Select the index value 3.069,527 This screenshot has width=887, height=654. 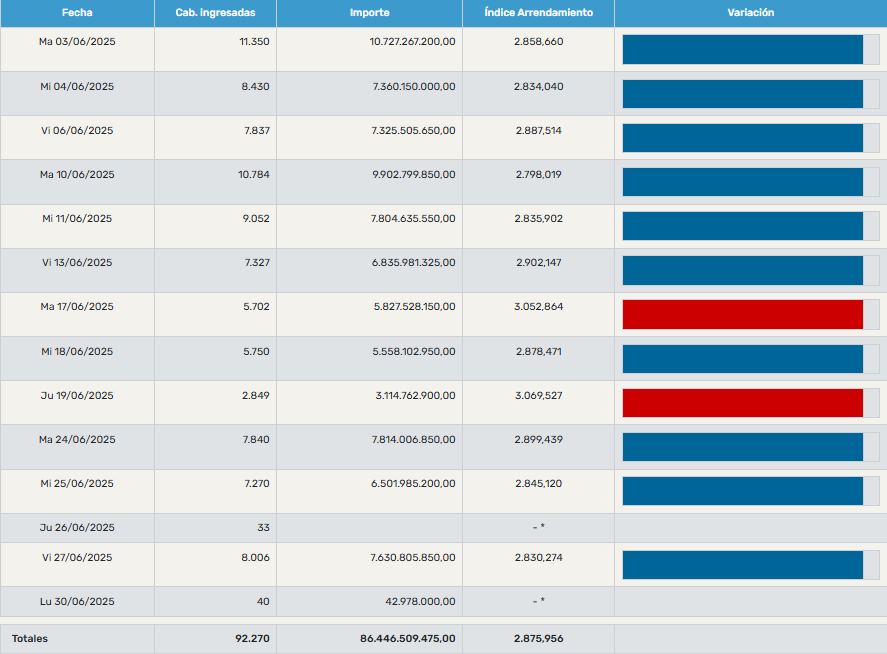pos(539,396)
